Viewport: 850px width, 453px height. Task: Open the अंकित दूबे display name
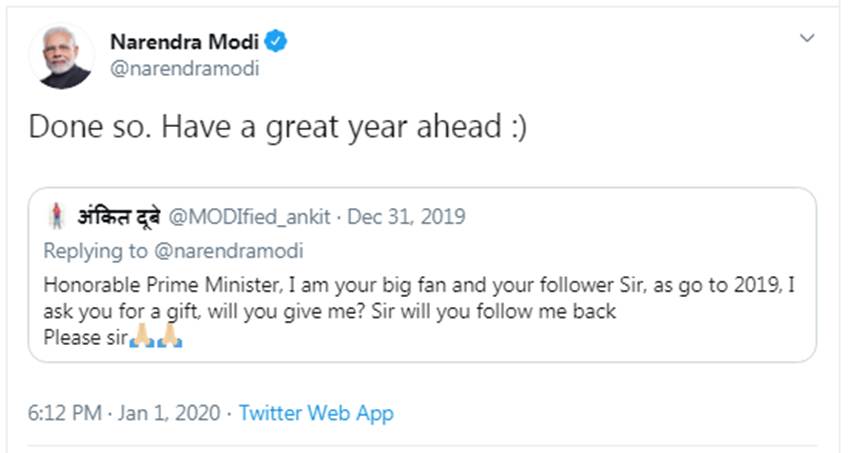coord(119,216)
